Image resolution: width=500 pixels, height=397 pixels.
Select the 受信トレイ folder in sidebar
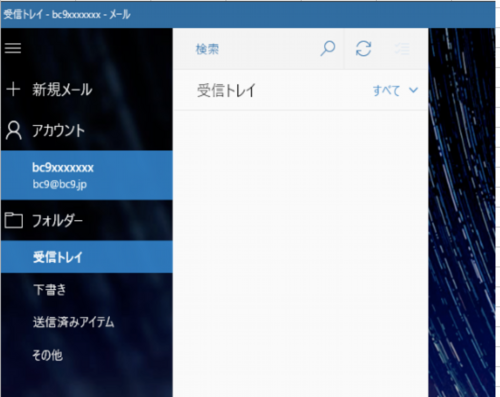point(87,257)
